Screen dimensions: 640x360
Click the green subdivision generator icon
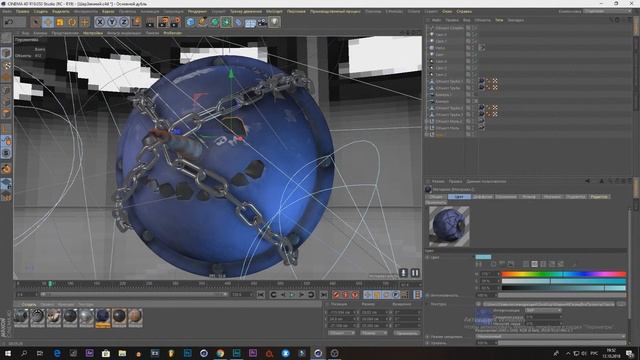coord(215,22)
